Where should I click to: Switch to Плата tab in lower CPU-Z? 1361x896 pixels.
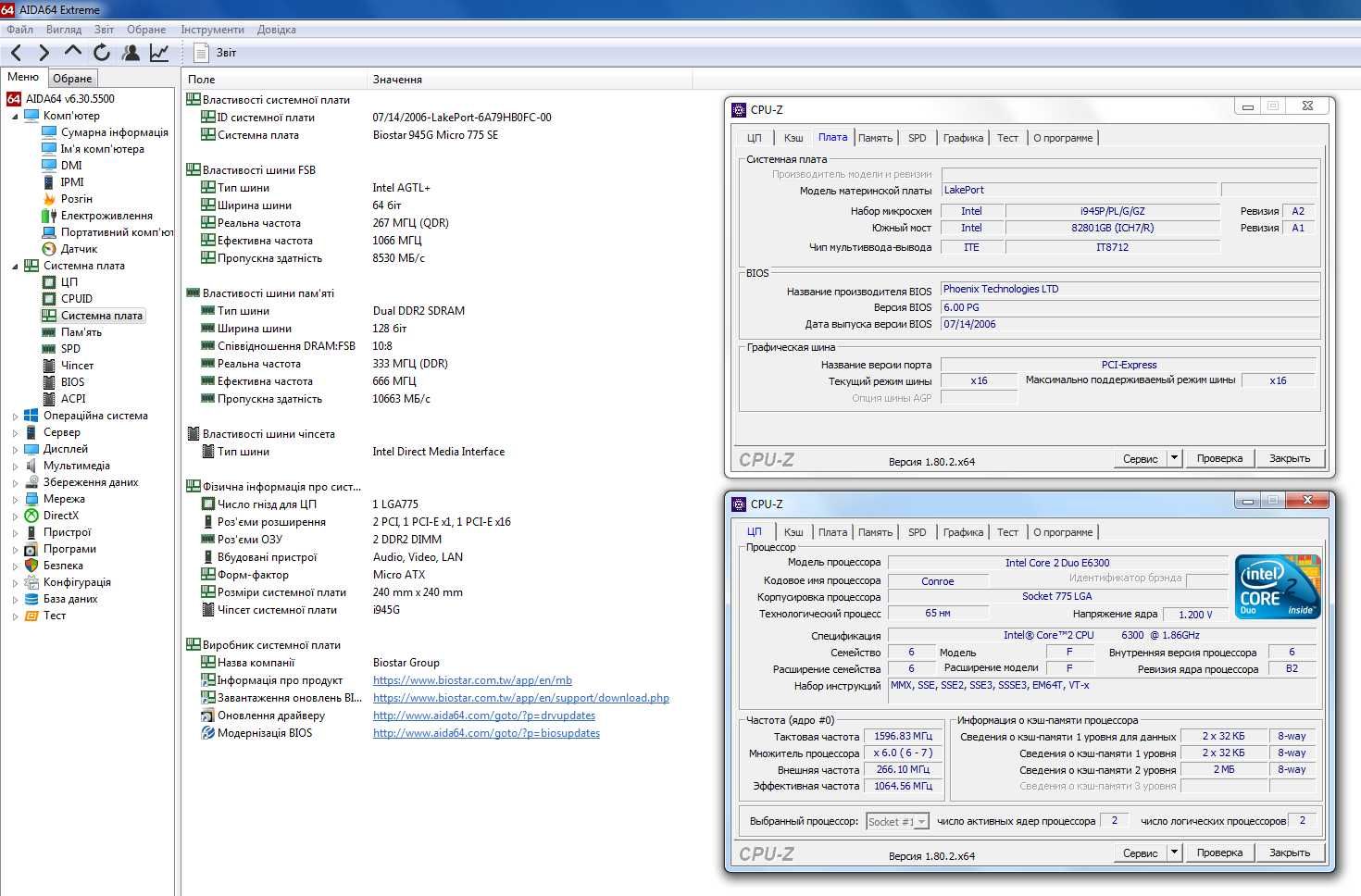click(x=832, y=532)
